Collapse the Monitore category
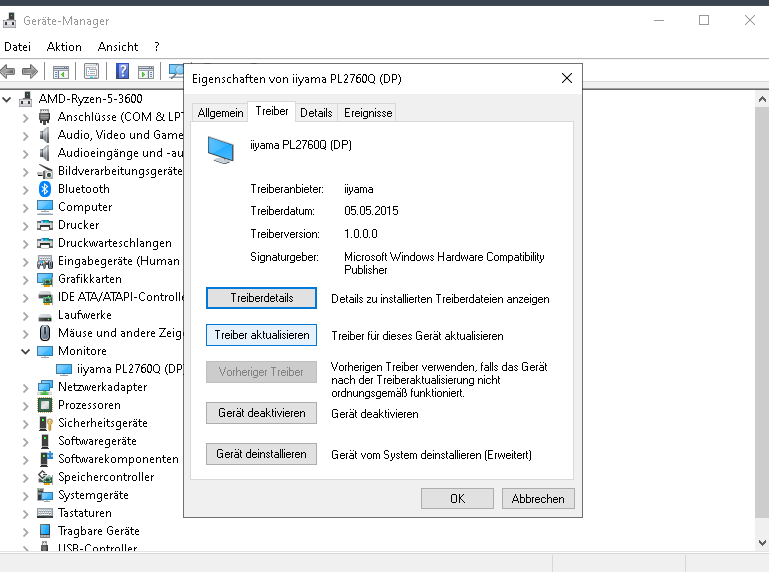Viewport: 769px width, 572px height. tap(26, 351)
